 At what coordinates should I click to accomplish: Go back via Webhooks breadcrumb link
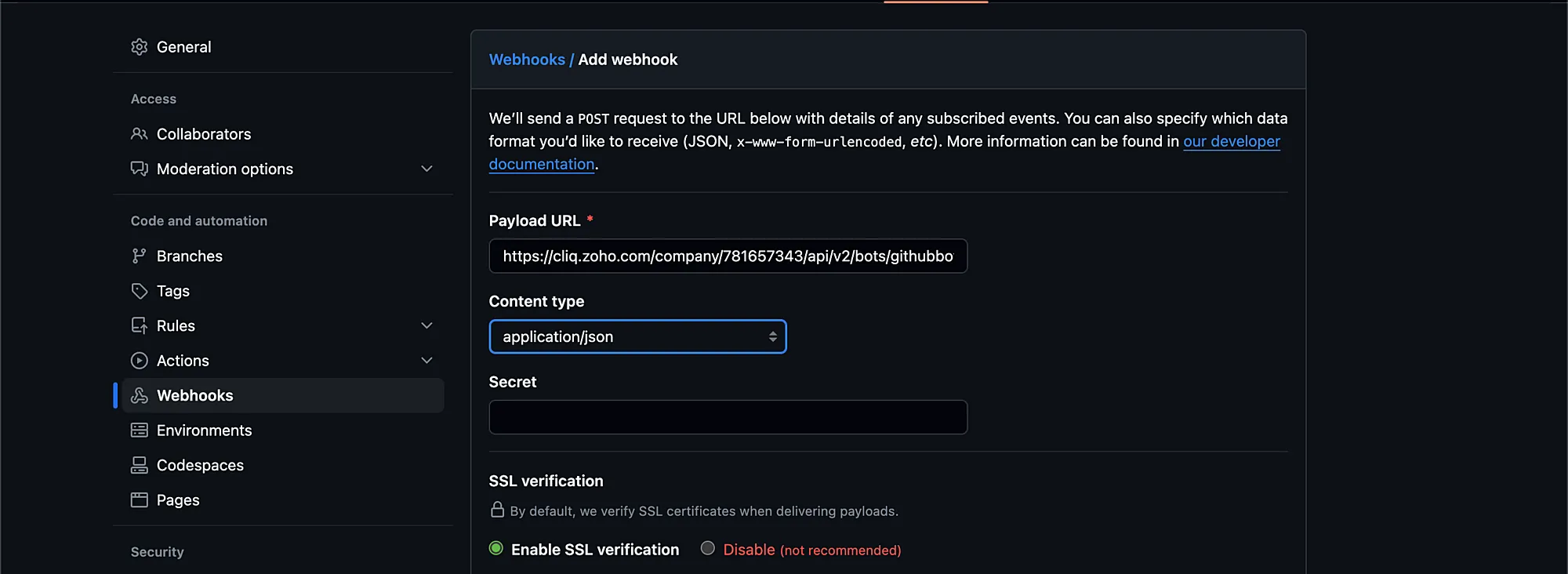[527, 60]
